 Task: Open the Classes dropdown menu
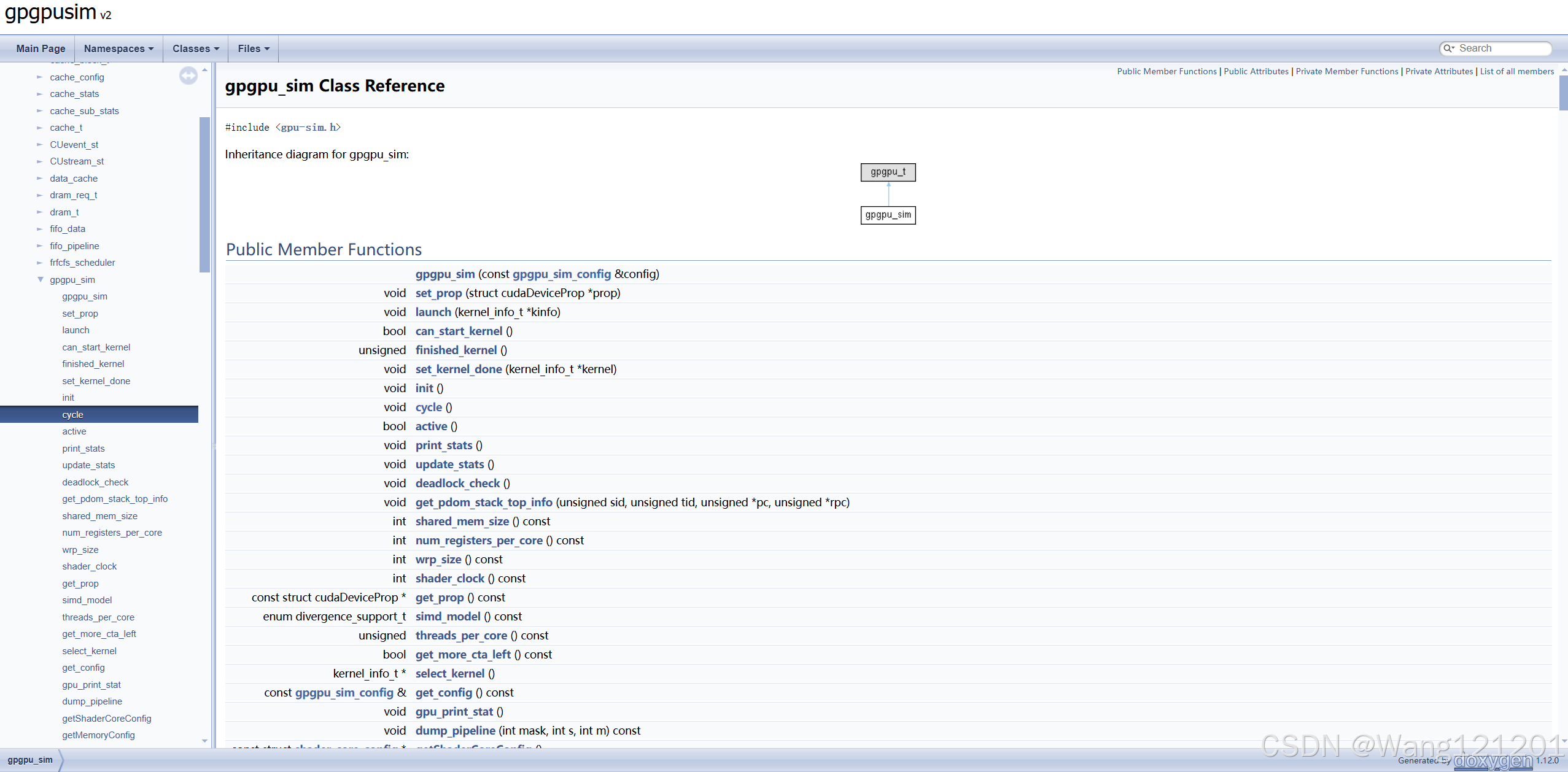click(x=195, y=48)
